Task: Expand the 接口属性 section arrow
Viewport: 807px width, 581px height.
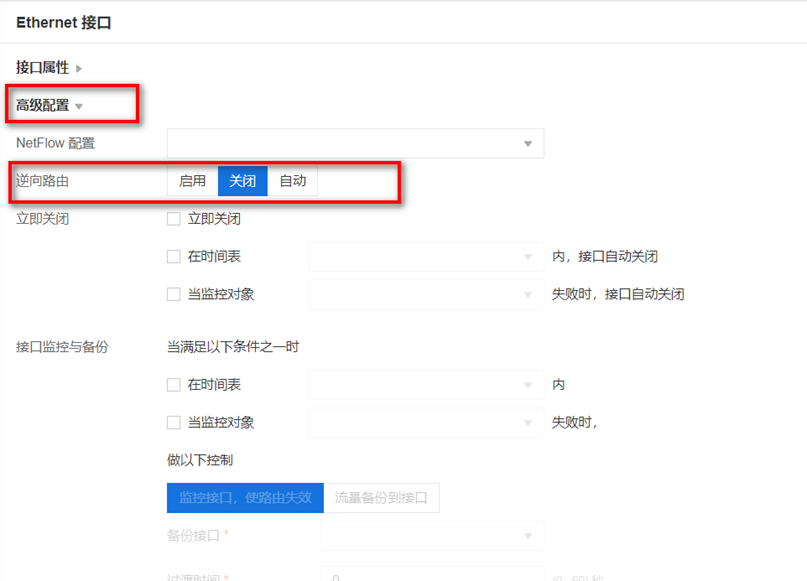Action: (79, 68)
